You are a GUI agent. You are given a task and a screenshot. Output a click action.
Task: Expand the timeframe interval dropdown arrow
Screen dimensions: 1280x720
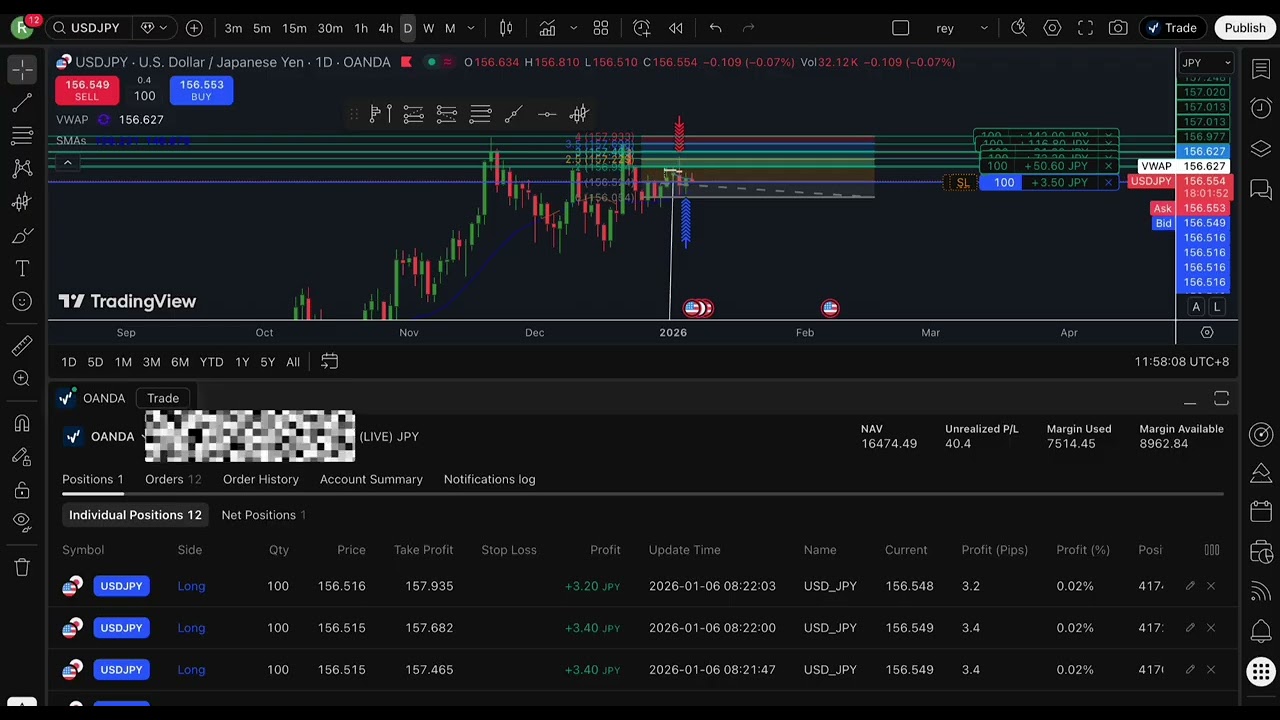[x=471, y=28]
